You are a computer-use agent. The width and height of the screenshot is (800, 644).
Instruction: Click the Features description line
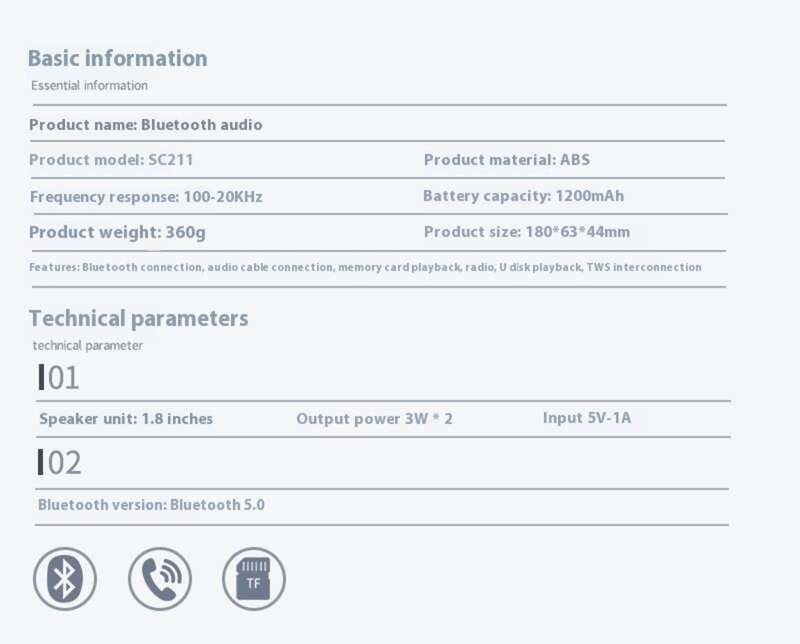(365, 267)
